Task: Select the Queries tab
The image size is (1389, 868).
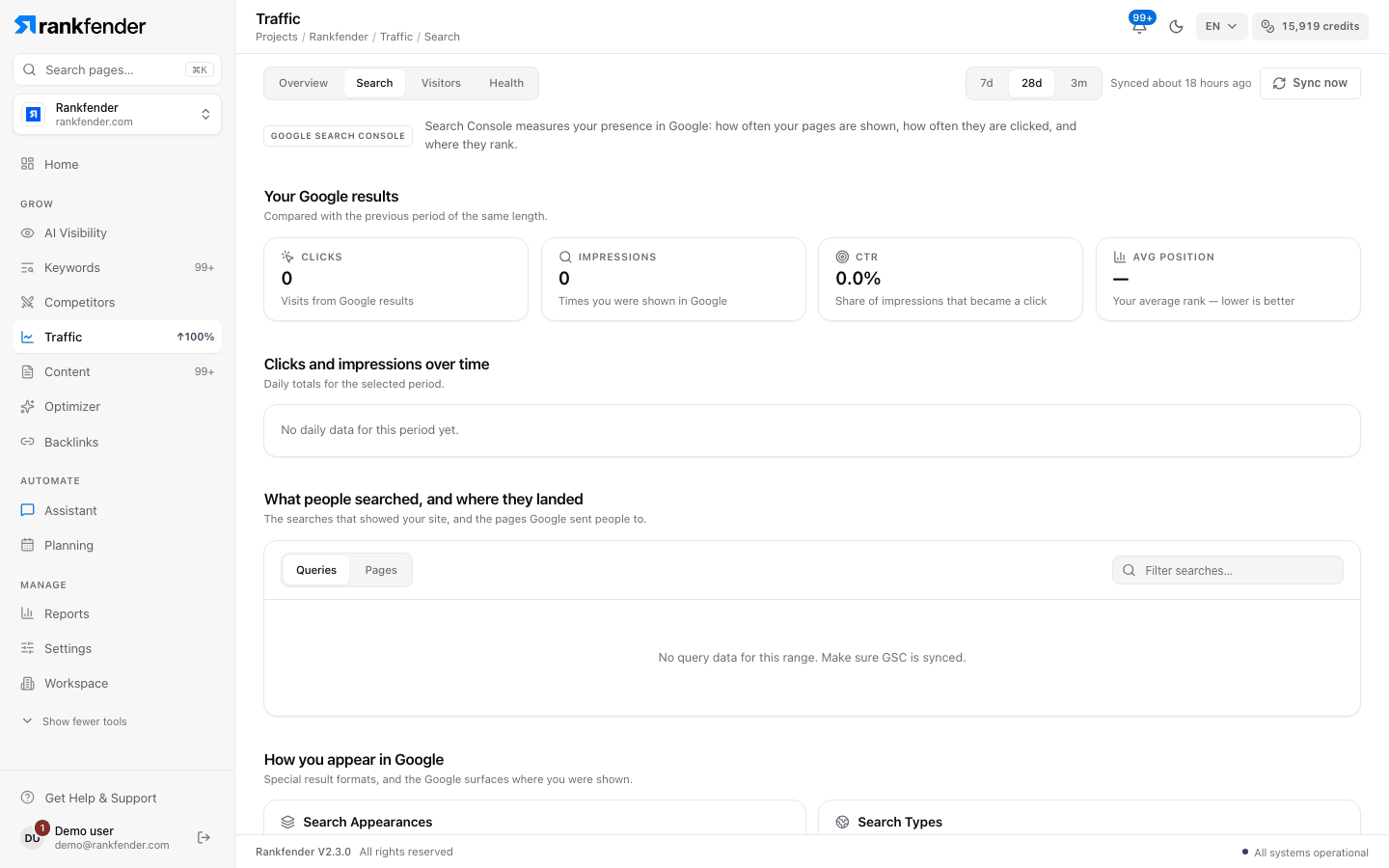Action: click(x=316, y=570)
